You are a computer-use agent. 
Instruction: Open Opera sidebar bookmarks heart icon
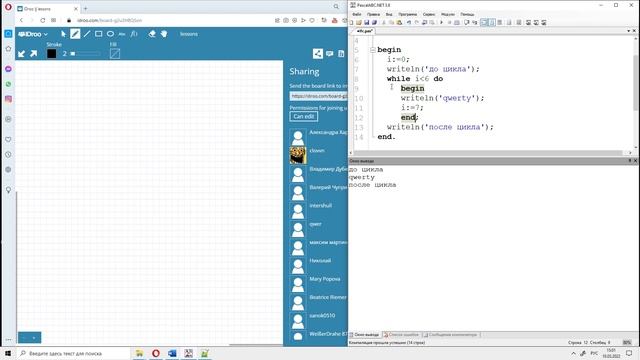click(8, 140)
